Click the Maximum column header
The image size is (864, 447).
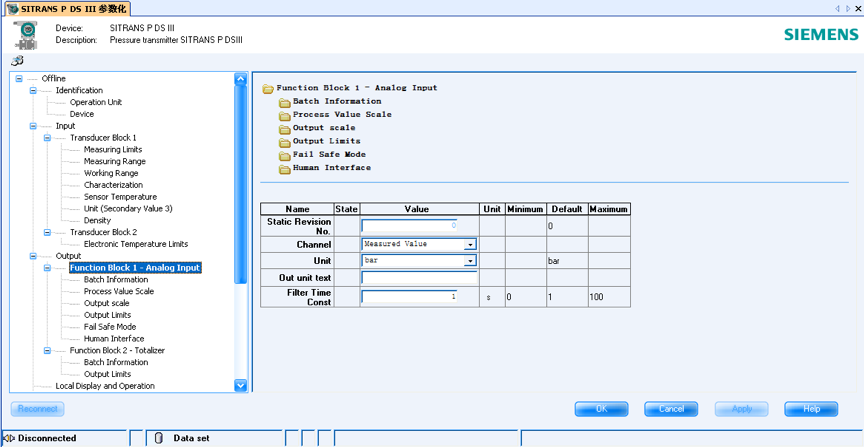(x=609, y=209)
